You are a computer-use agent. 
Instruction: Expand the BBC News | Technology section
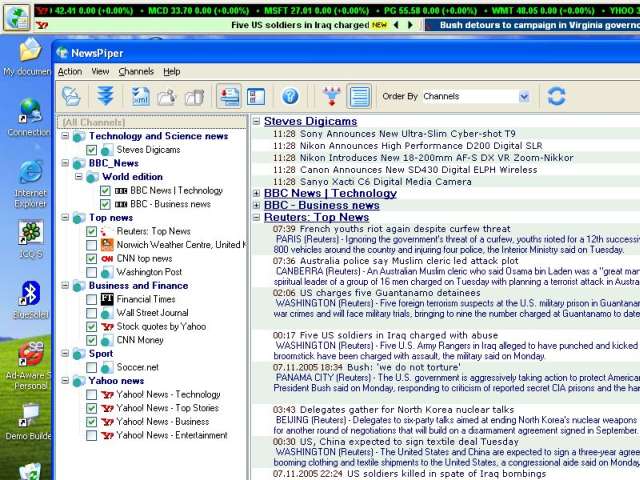(x=256, y=193)
